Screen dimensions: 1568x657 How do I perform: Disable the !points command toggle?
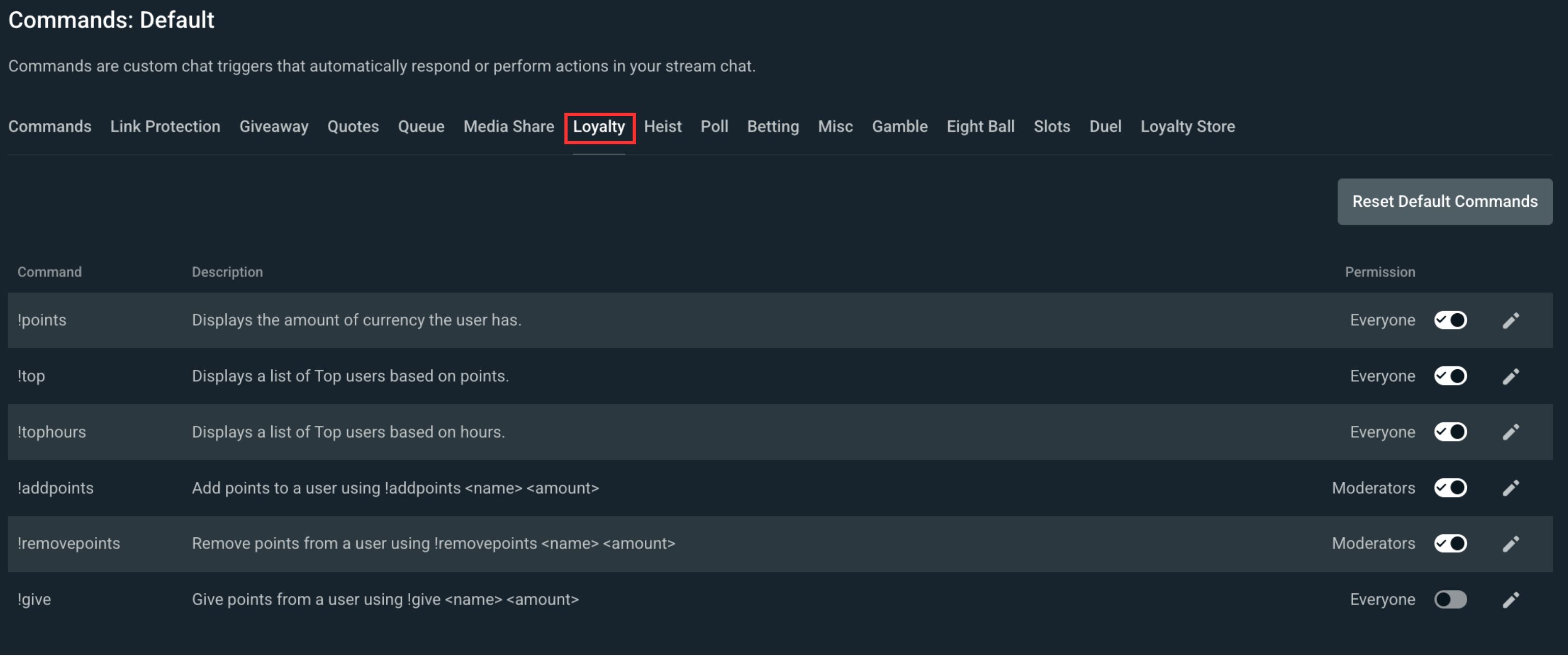point(1450,320)
